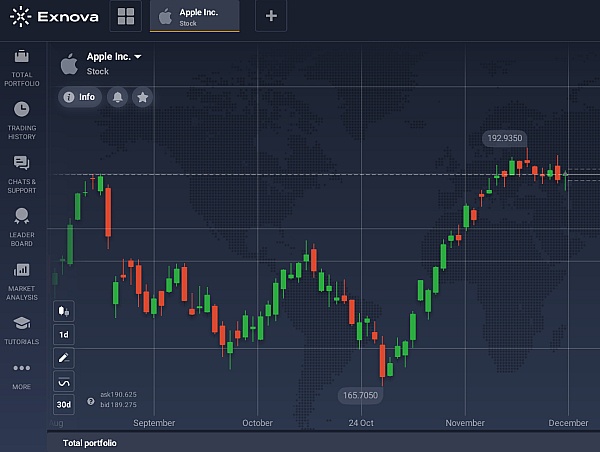Open Tutorials in sidebar
Viewport: 600px width, 452px height.
pos(22,331)
